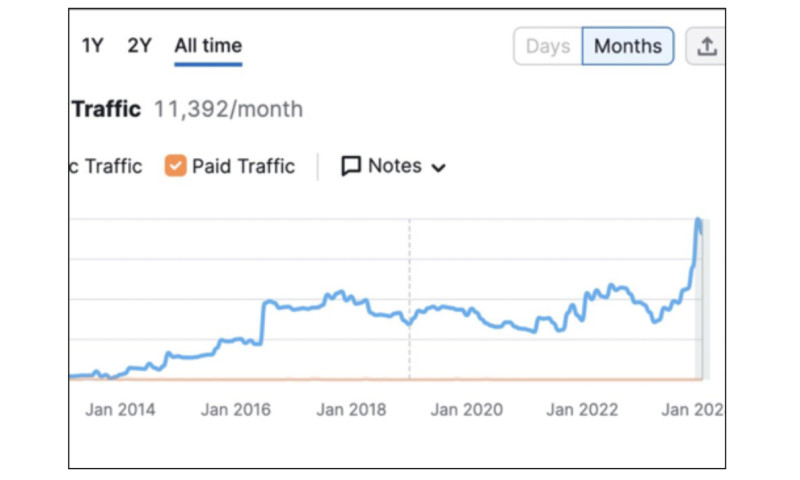
Task: Click the sharp traffic jump in mid-2016
Action: (263, 320)
